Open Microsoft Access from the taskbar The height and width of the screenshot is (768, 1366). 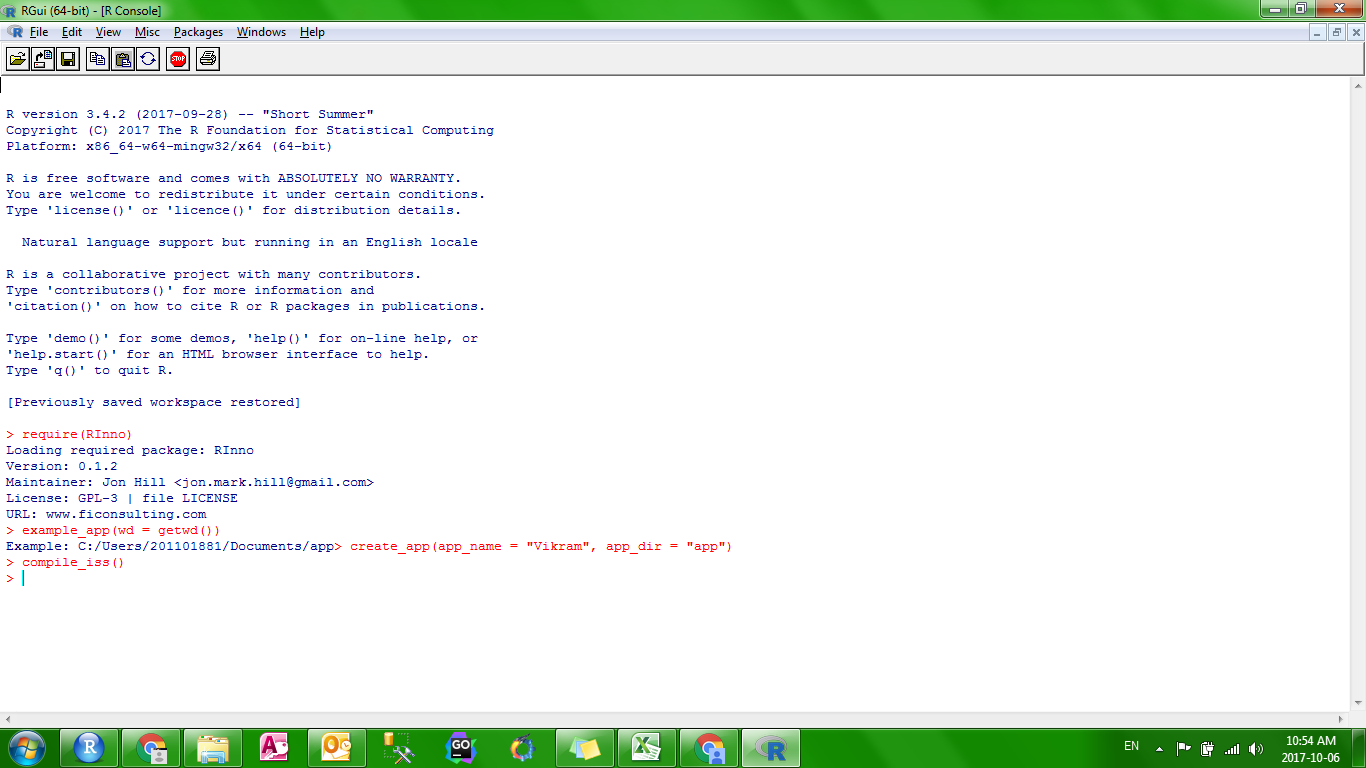tap(275, 748)
